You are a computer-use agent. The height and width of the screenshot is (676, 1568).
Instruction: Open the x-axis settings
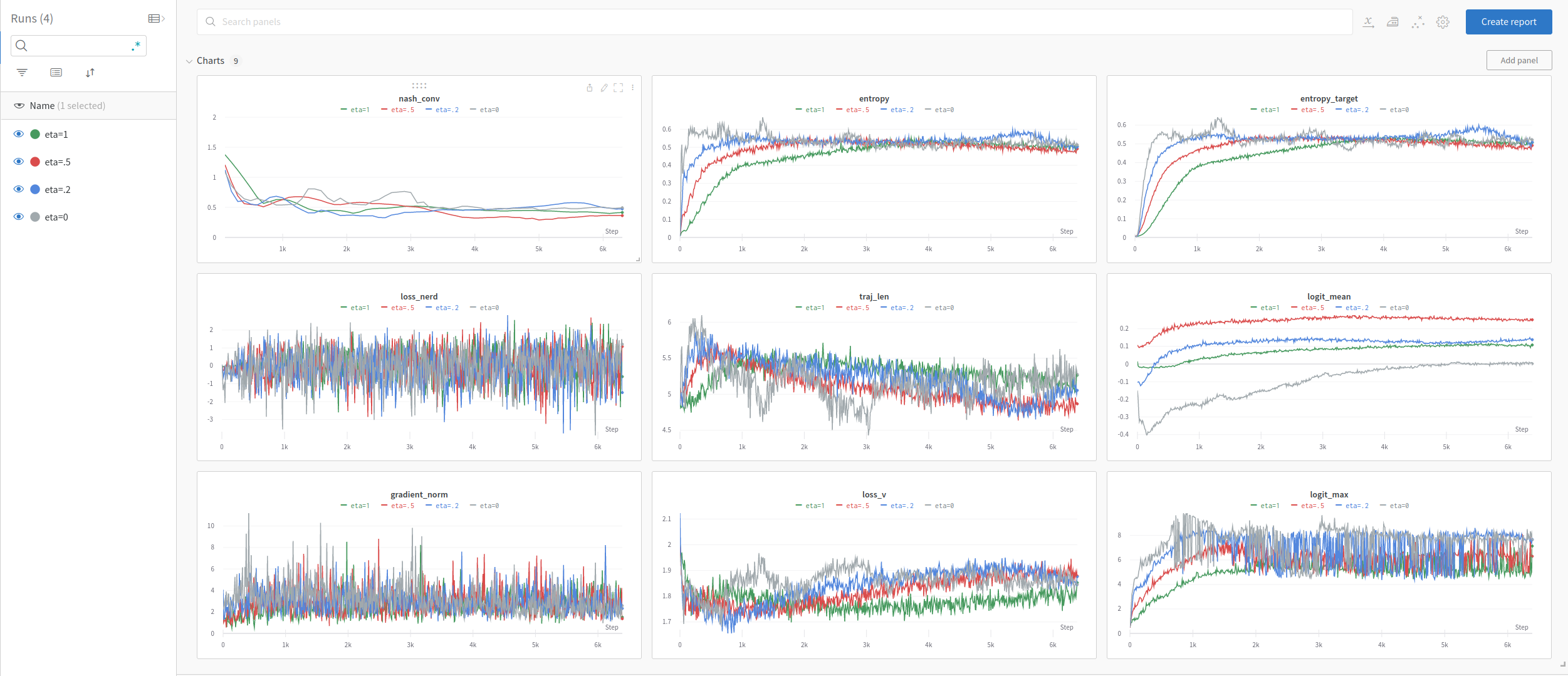(x=1369, y=22)
